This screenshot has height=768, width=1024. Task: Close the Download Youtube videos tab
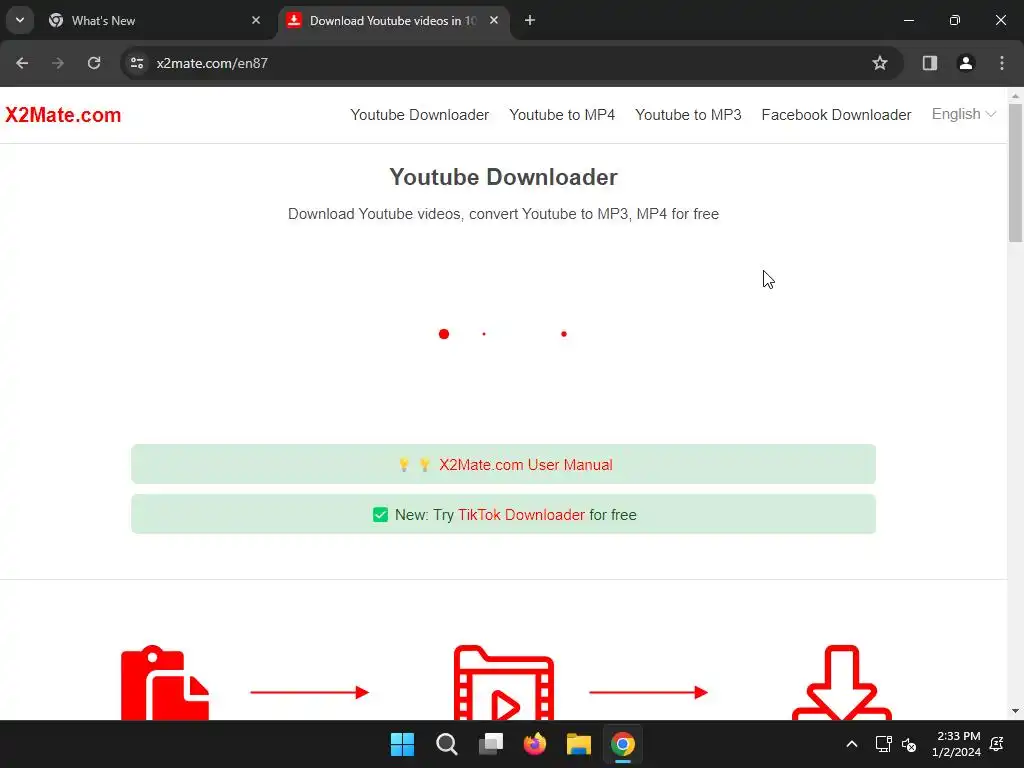(x=494, y=20)
